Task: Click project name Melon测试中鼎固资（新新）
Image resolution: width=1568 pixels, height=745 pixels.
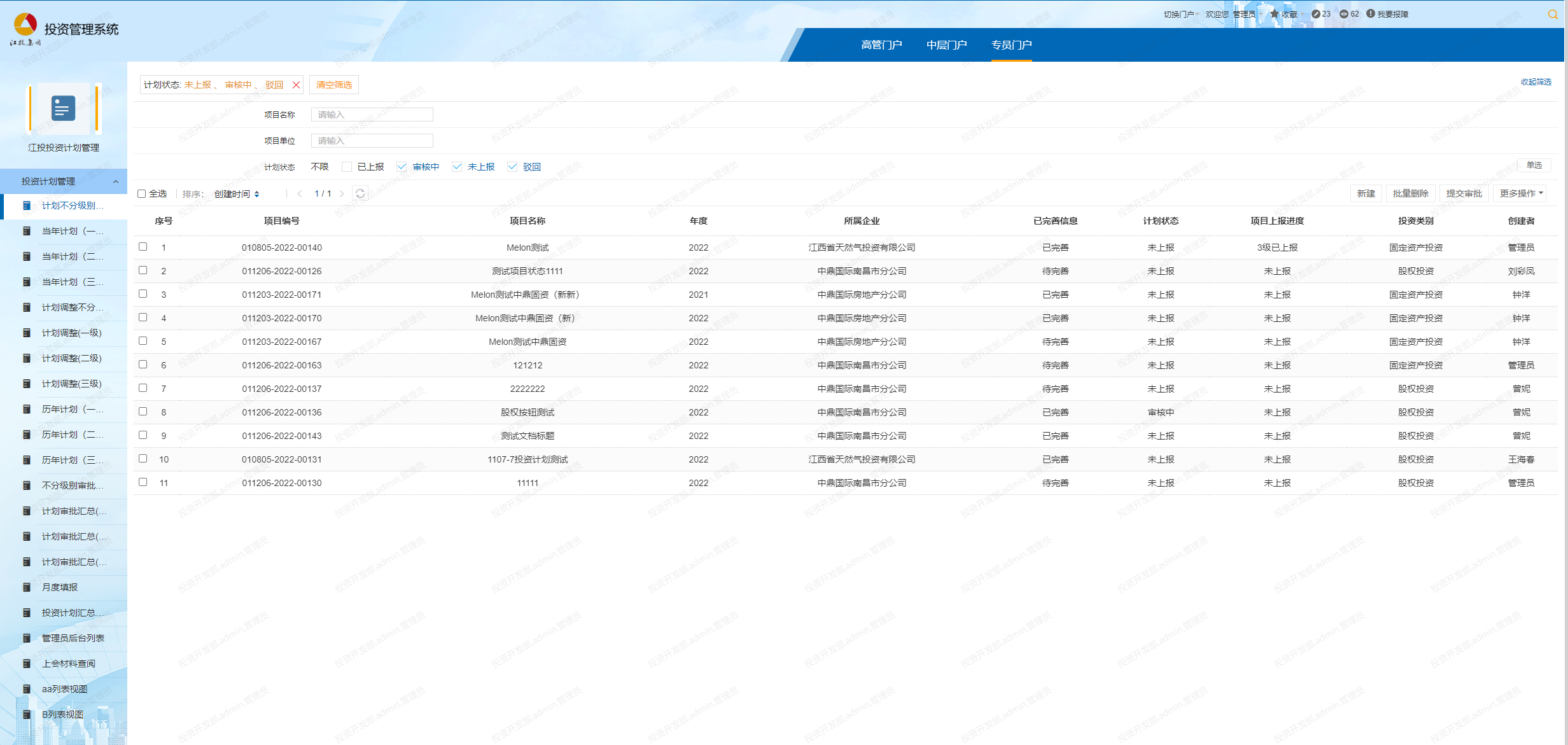Action: 525,295
